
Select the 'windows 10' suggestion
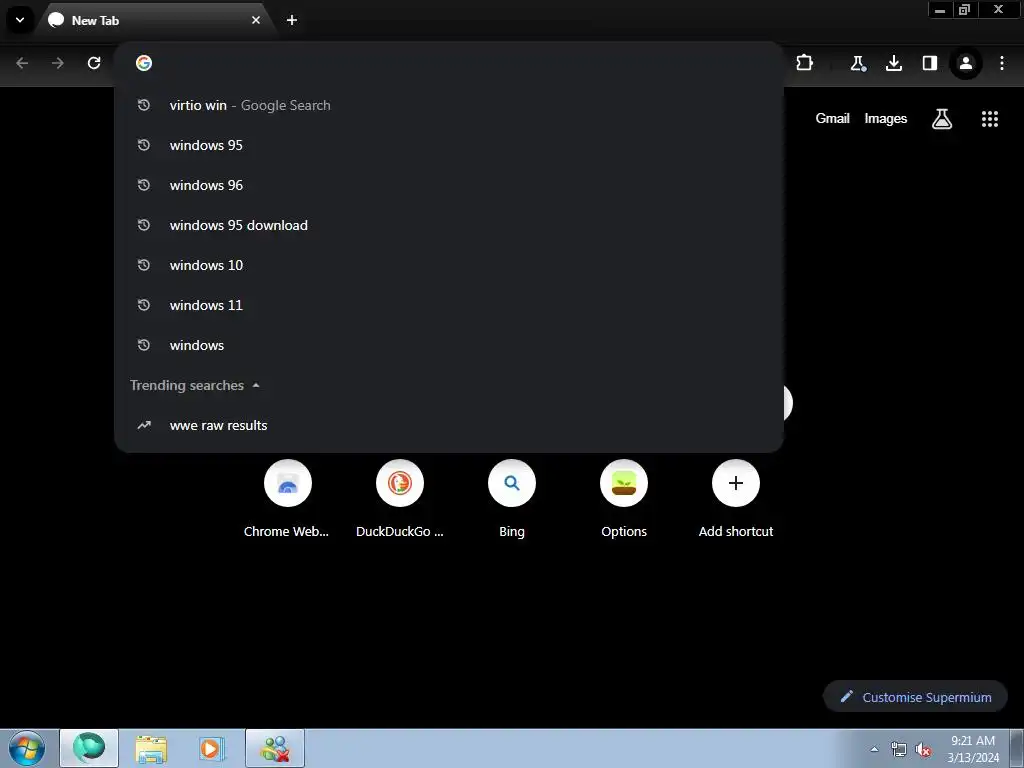(x=449, y=265)
